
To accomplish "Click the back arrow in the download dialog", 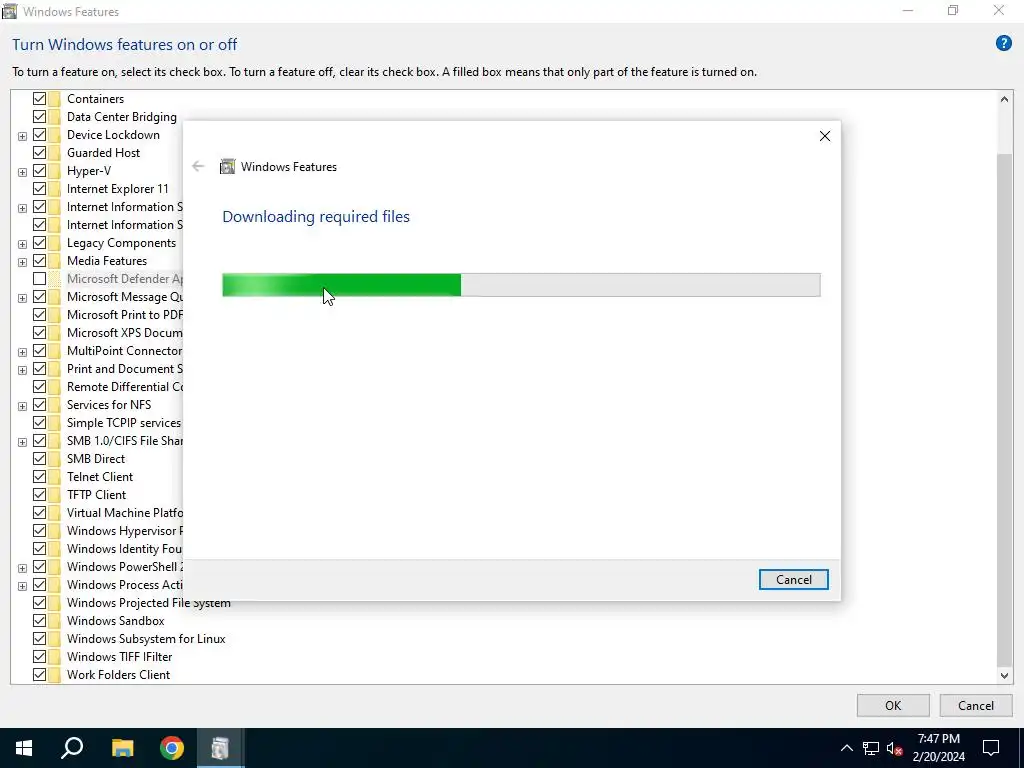I will tap(198, 167).
